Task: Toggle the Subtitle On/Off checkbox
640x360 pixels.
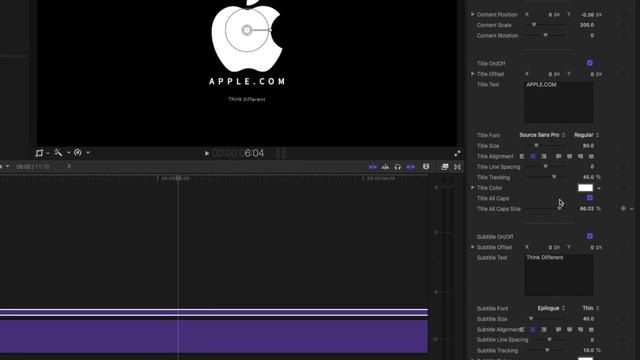Action: 590,236
